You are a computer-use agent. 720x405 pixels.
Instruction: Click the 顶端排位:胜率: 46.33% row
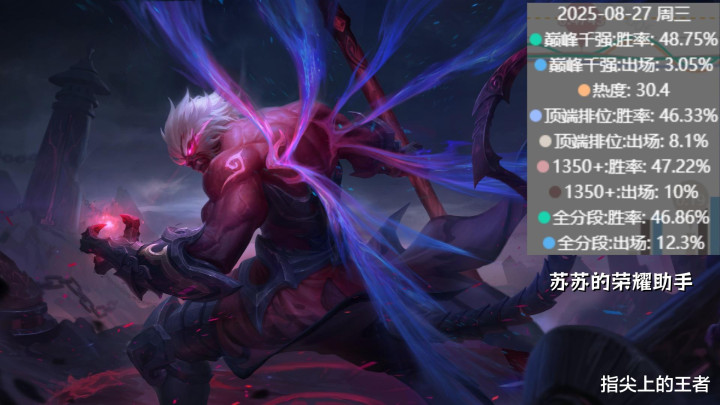pyautogui.click(x=624, y=116)
